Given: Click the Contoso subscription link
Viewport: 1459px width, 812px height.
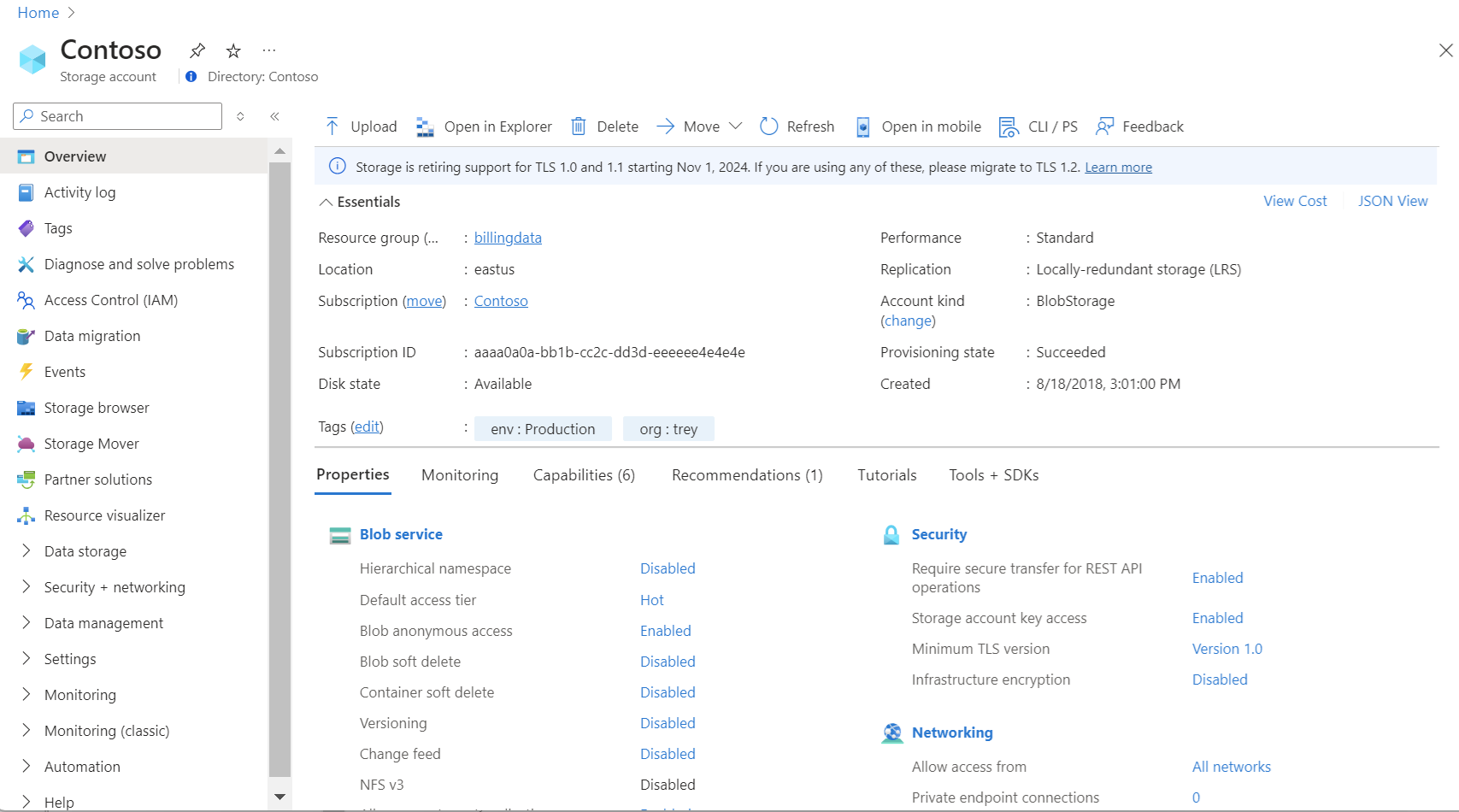Looking at the screenshot, I should click(501, 301).
